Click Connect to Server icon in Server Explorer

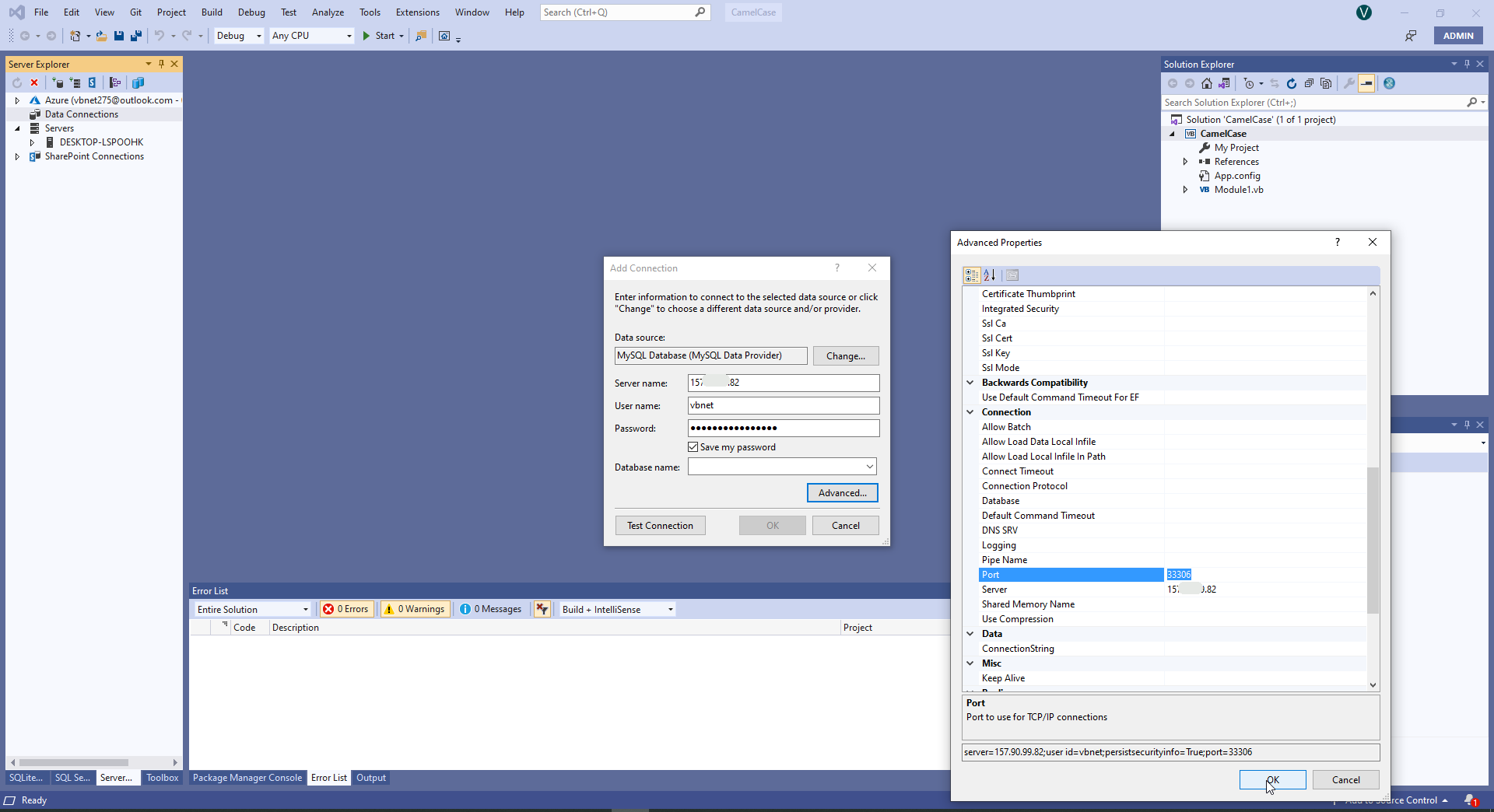point(75,82)
